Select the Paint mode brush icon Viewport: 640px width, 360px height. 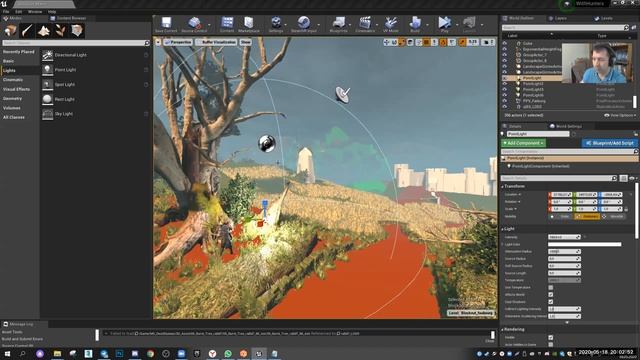tap(27, 31)
